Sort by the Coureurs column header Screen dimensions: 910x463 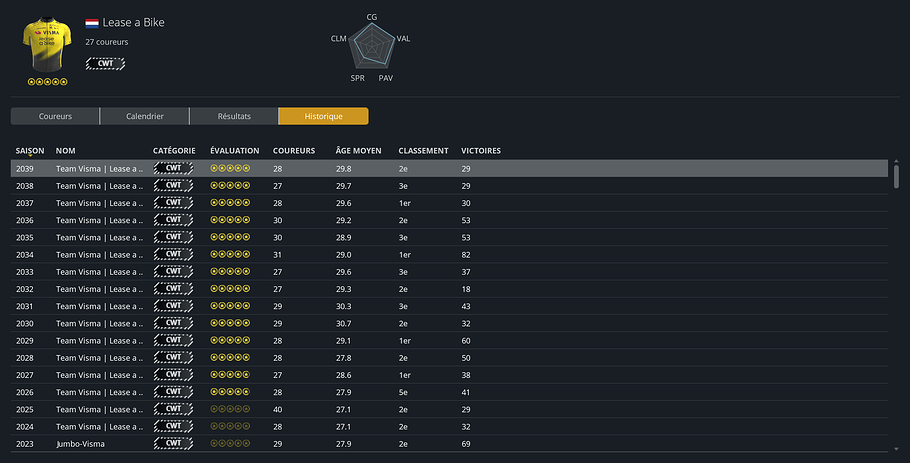tap(294, 151)
